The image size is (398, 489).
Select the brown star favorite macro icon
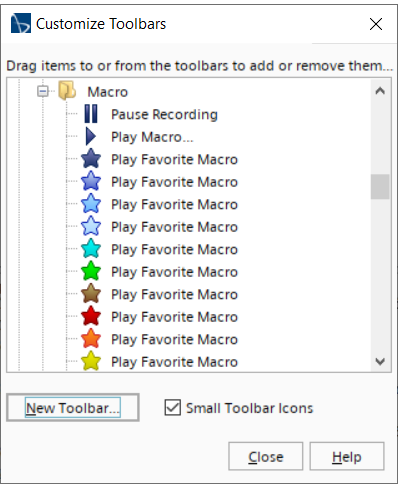(91, 294)
